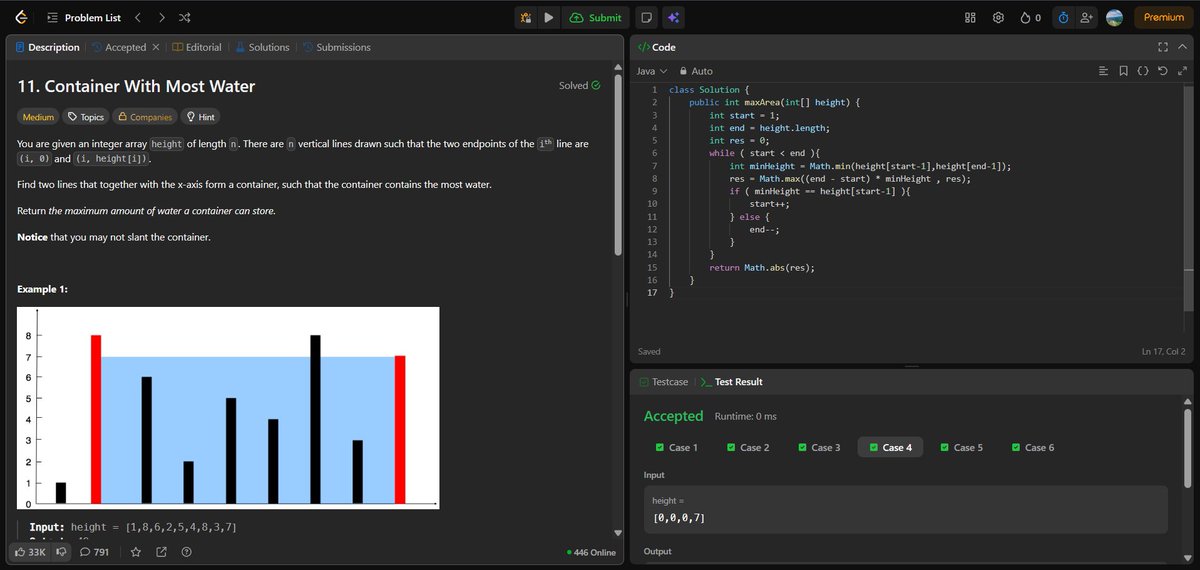Close the Accepted tab

click(x=156, y=47)
